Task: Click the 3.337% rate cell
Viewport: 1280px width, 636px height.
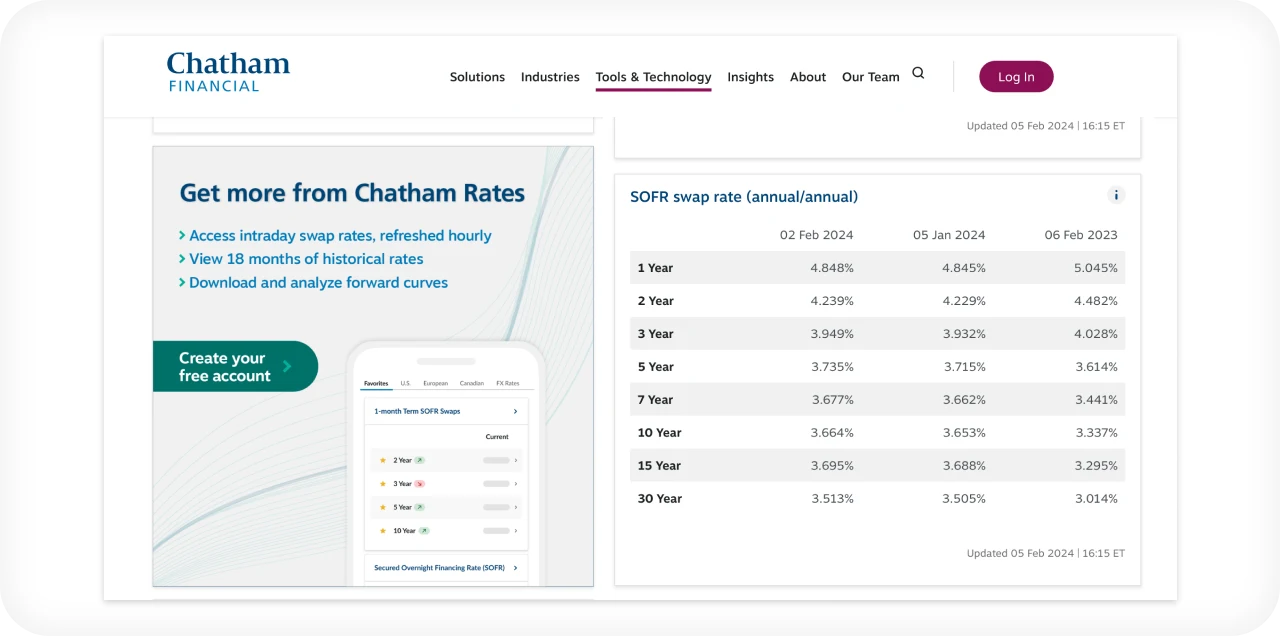Action: pyautogui.click(x=1096, y=433)
